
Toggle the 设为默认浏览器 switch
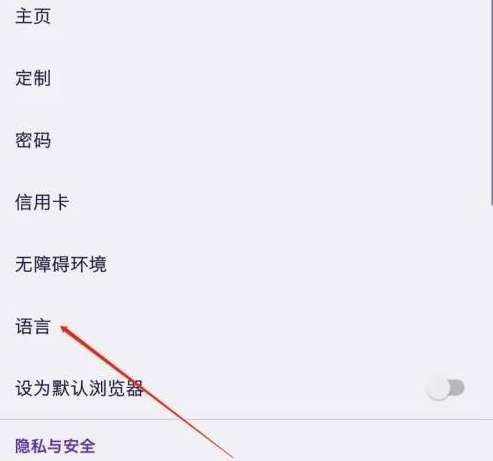[445, 388]
